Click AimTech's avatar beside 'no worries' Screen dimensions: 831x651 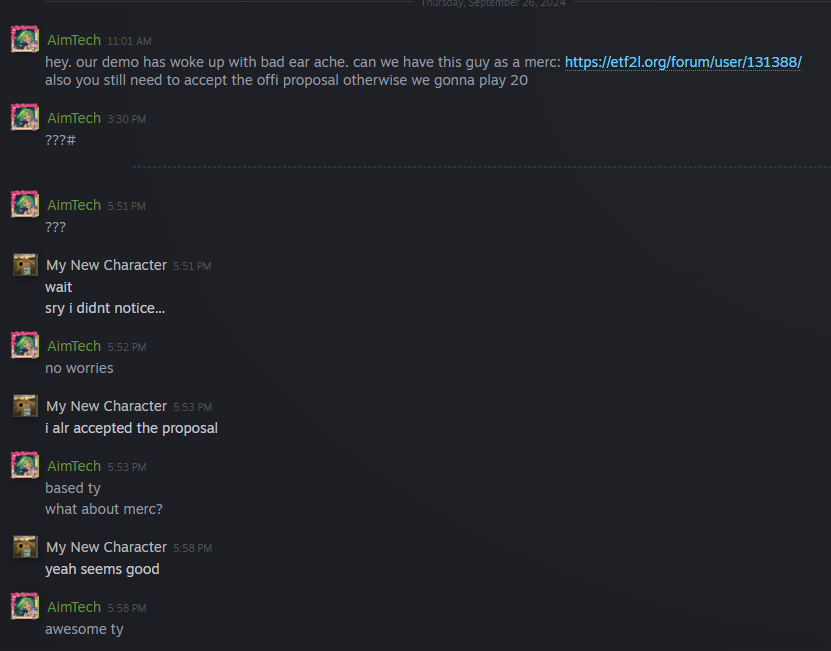pos(25,345)
